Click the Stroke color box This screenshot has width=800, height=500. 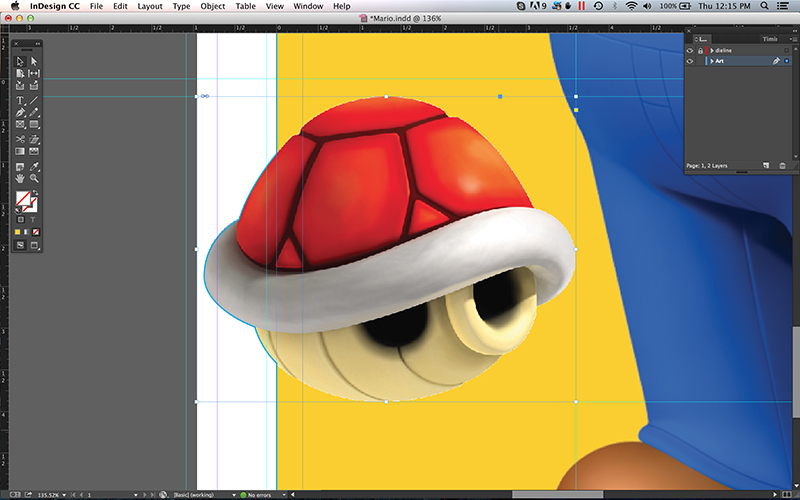coord(32,206)
